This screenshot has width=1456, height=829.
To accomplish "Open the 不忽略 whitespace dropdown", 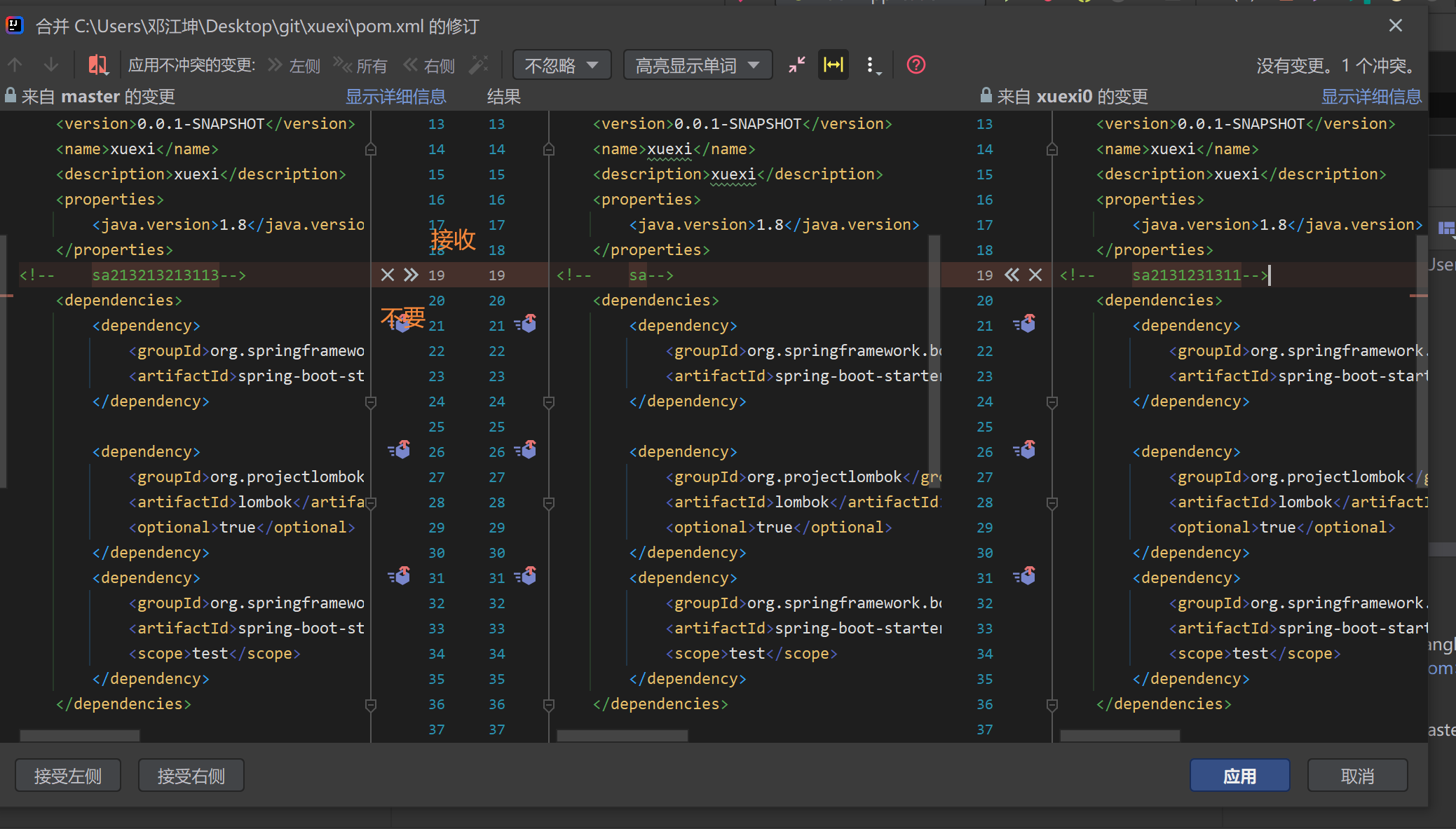I will (562, 65).
